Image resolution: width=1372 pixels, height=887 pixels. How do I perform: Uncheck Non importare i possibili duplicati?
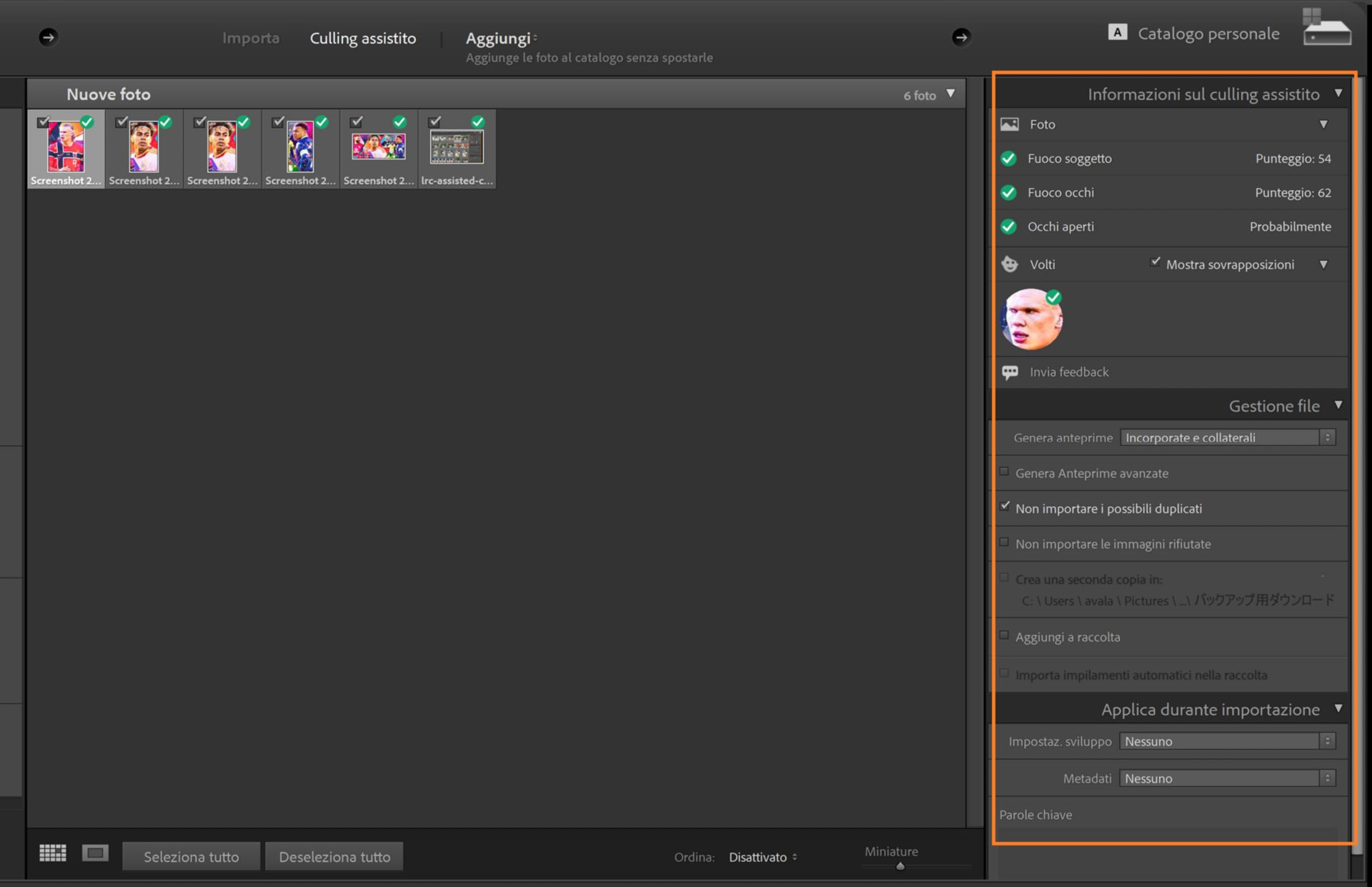1005,506
